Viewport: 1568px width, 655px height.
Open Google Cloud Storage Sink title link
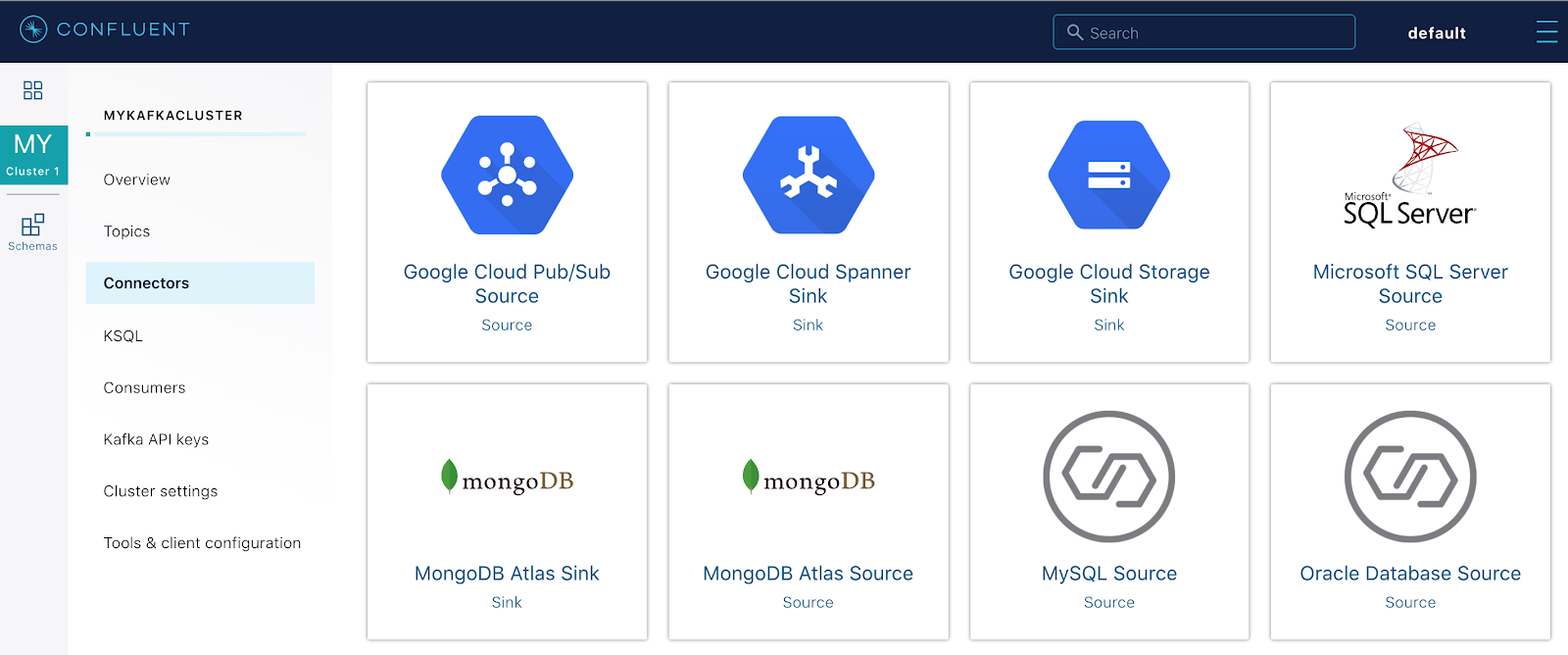point(1109,283)
